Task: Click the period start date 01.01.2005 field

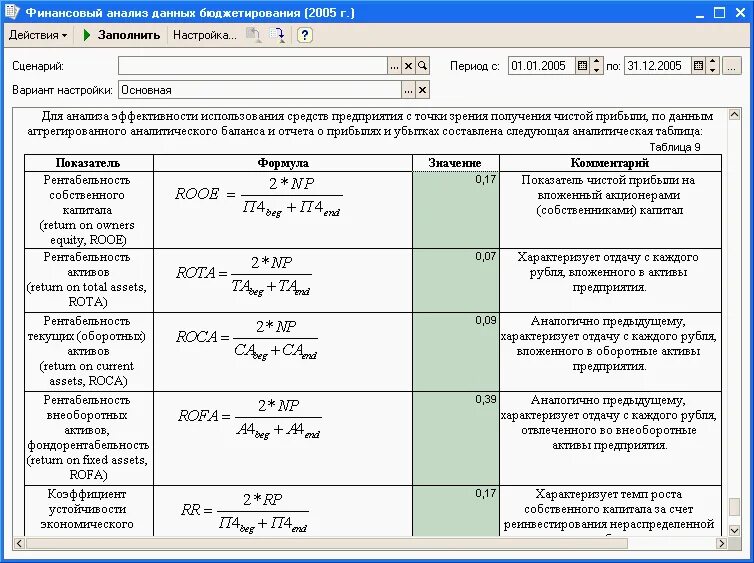Action: pyautogui.click(x=541, y=66)
